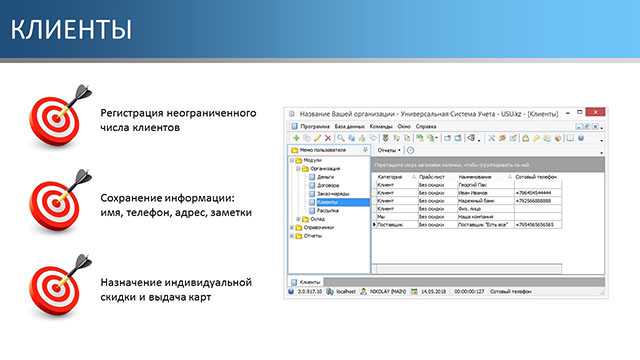Click the yellow key icon in the toolbar

pos(536,138)
